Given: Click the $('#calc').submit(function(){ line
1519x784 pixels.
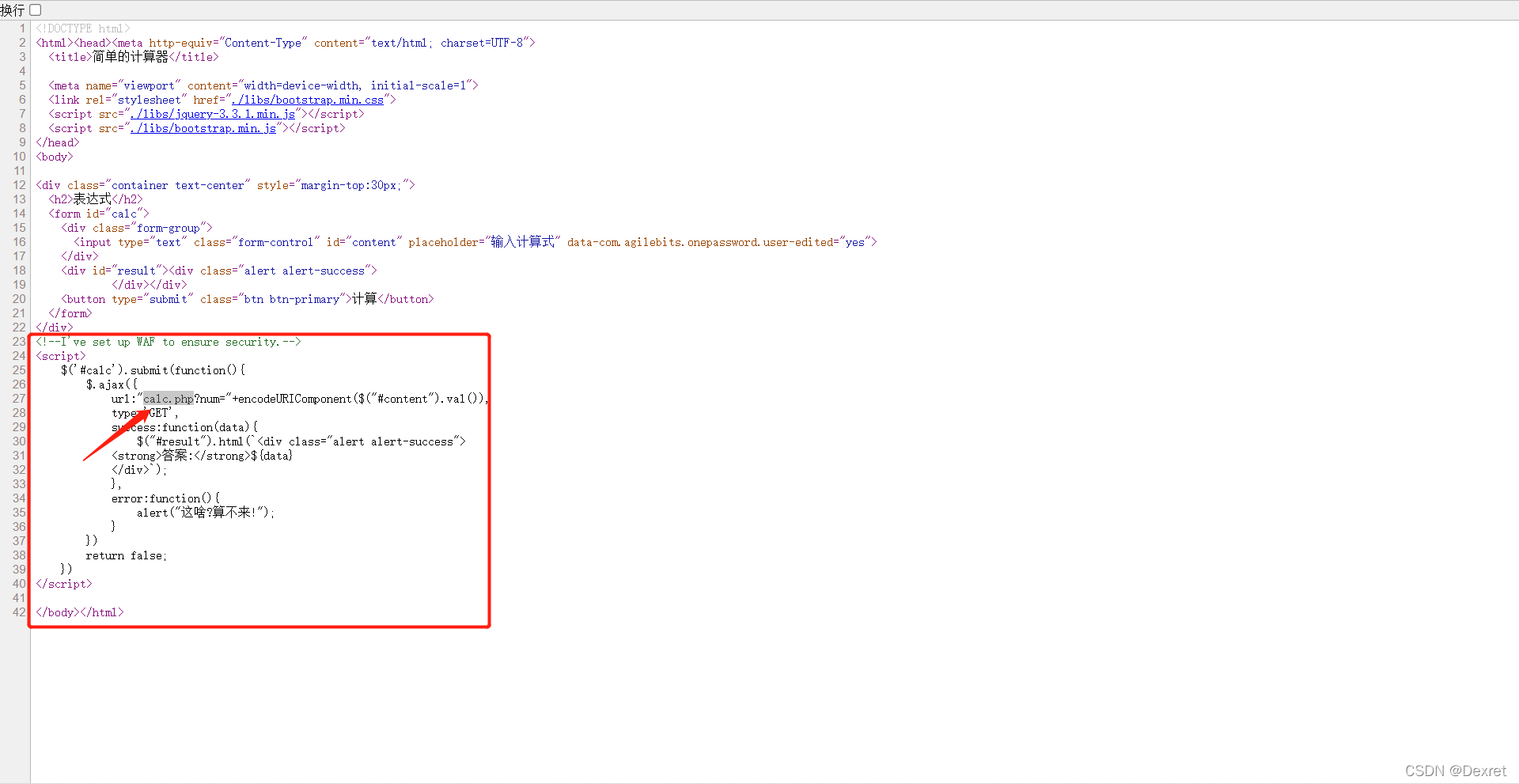Looking at the screenshot, I should 153,370.
